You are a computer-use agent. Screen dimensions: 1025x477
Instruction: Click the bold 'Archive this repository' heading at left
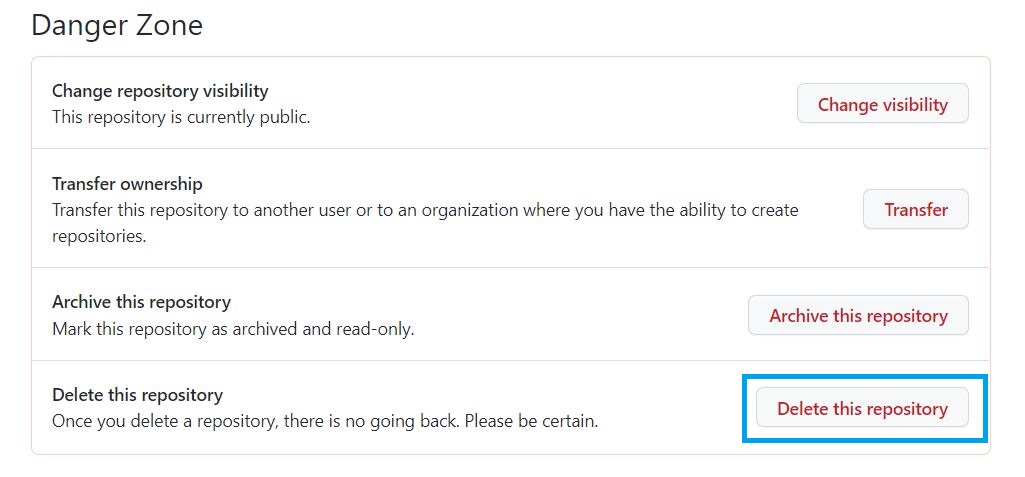(x=141, y=303)
